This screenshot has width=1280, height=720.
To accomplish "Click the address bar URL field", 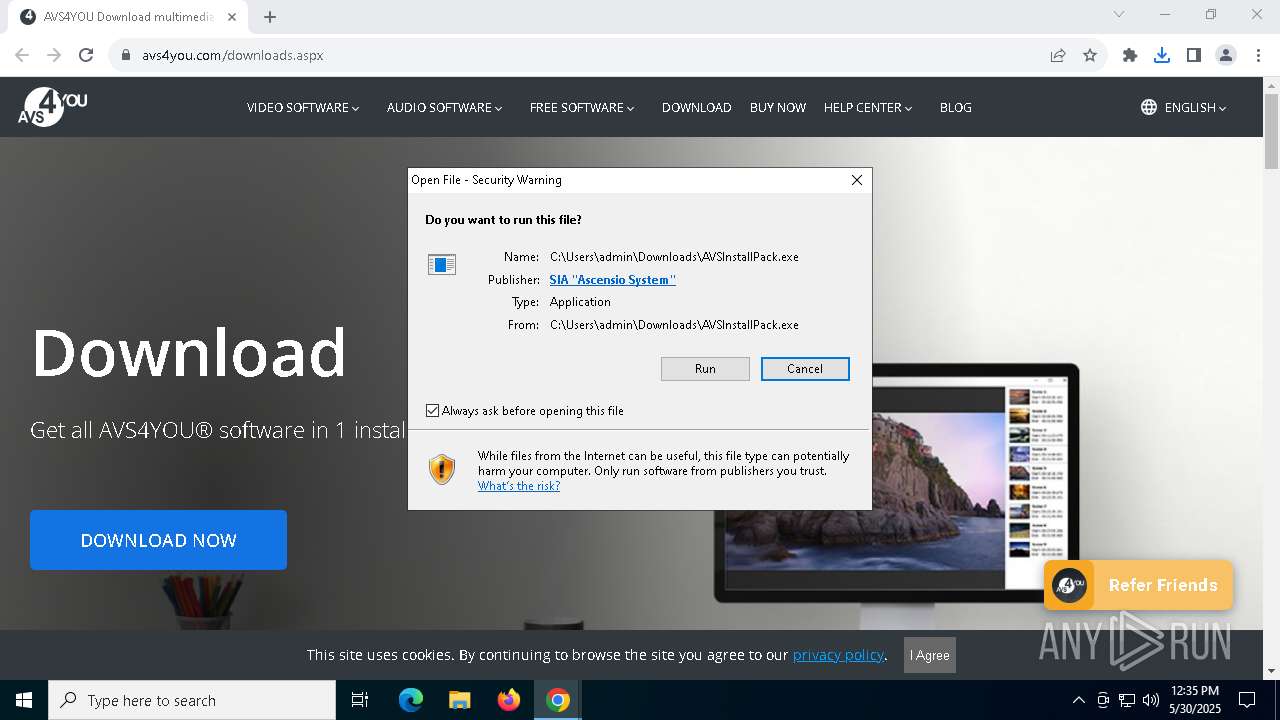I will (x=580, y=55).
